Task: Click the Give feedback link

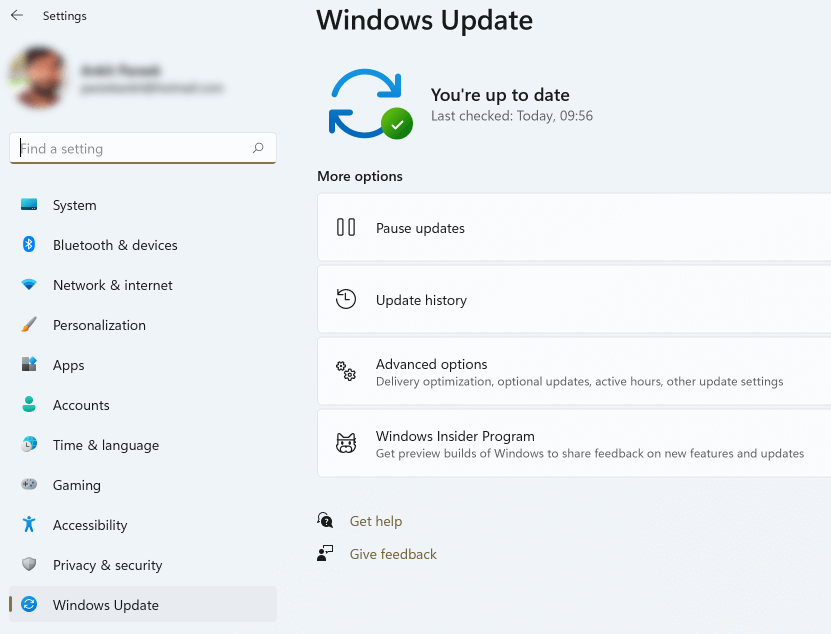Action: (392, 554)
